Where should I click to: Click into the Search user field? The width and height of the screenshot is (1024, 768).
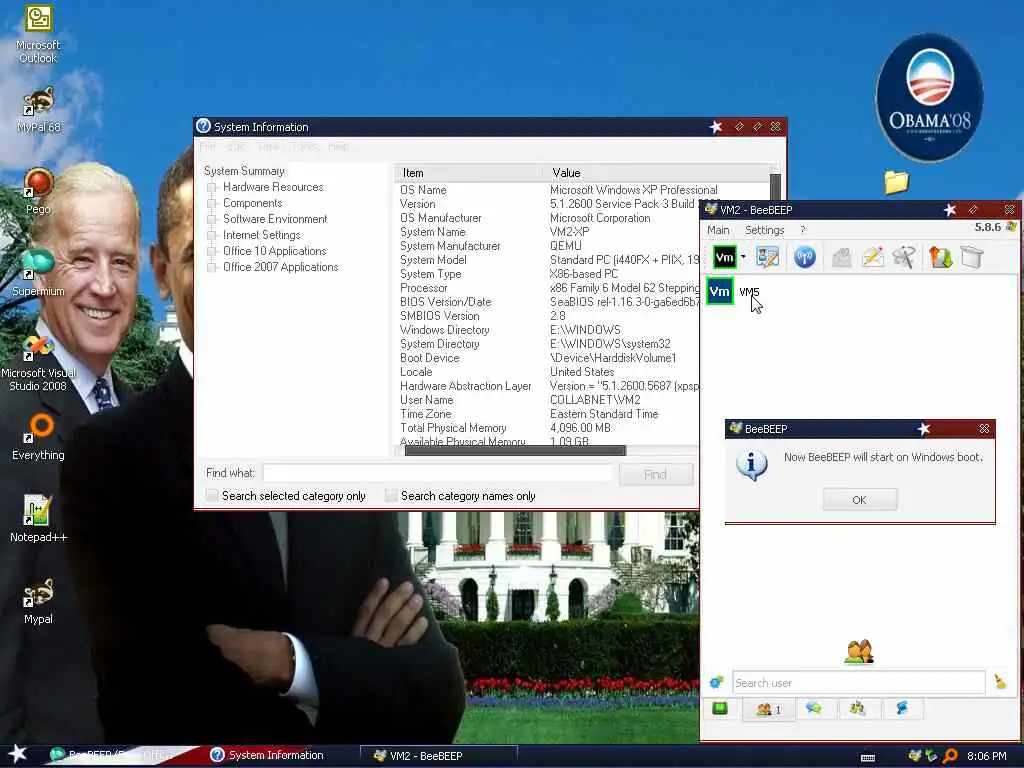click(x=858, y=682)
